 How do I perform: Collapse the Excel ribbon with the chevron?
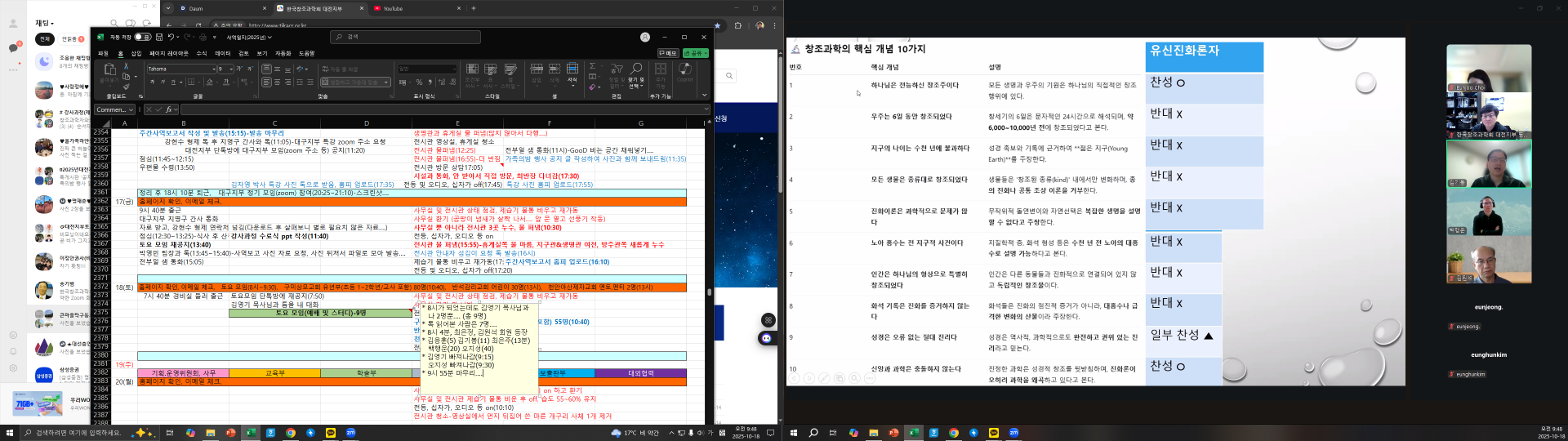[706, 96]
